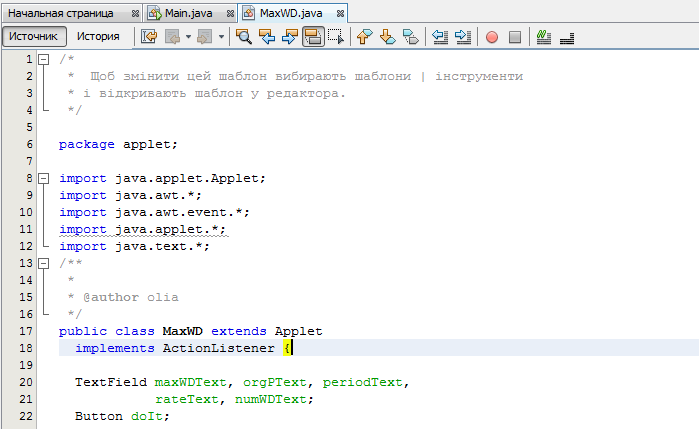This screenshot has height=429, width=699.
Task: Click the 'import java.text.*;' line
Action: click(134, 246)
